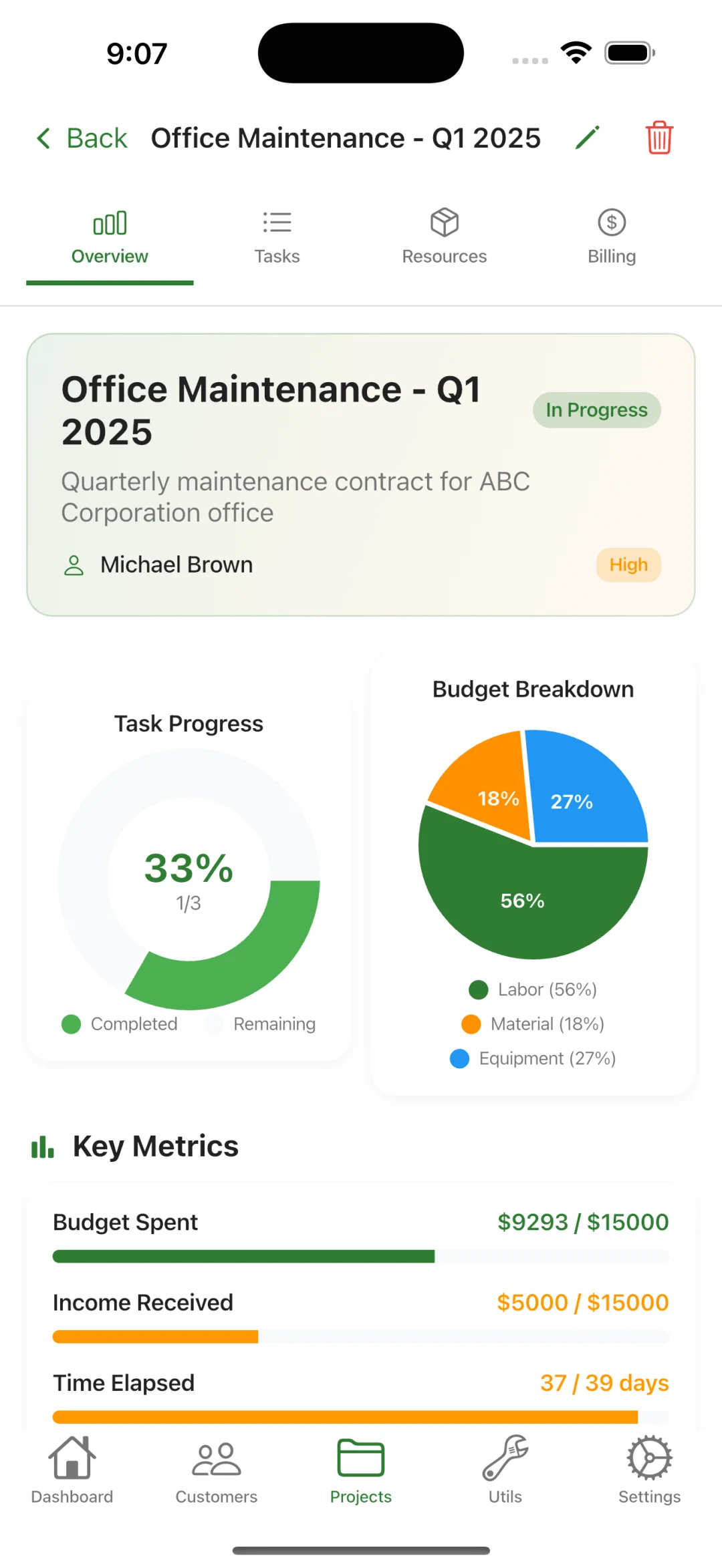Tap the back chevron arrow
The image size is (722, 1568).
(x=43, y=138)
